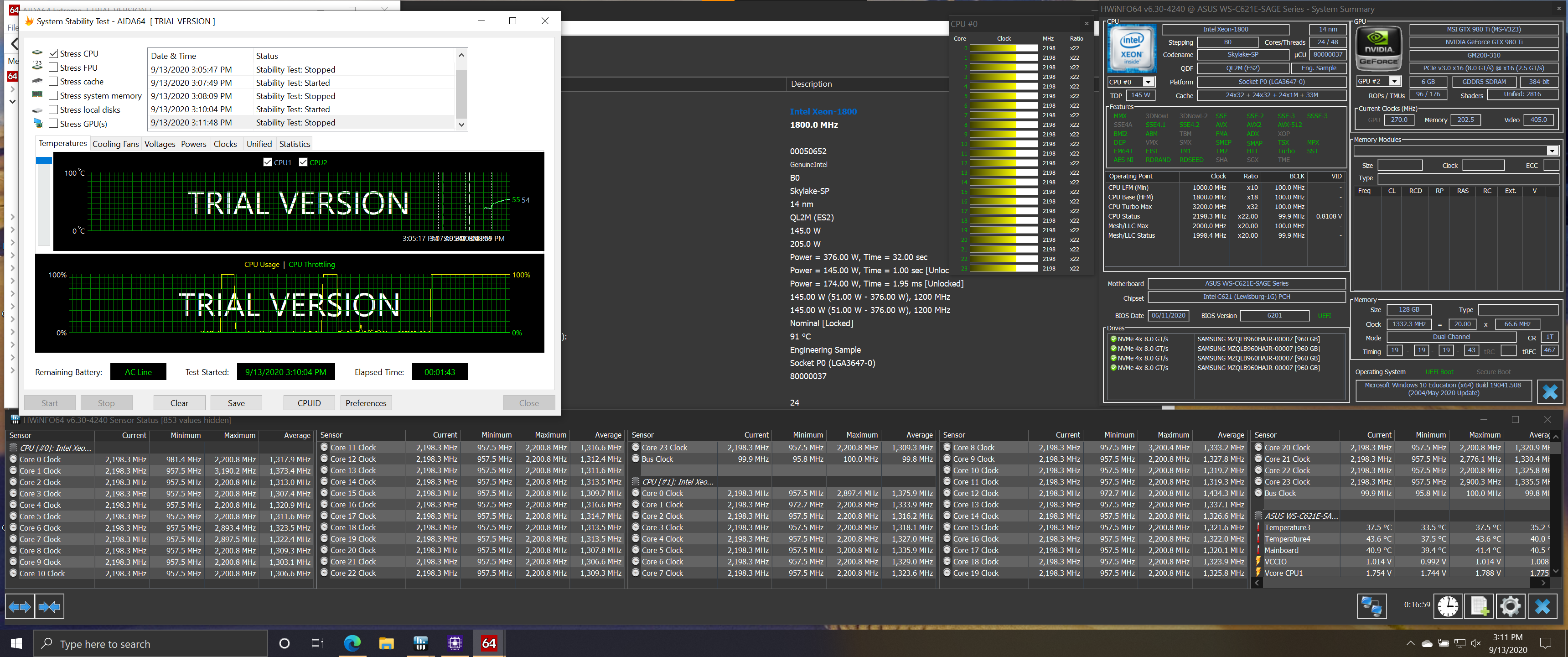Click the Windows Start button

pos(16,644)
